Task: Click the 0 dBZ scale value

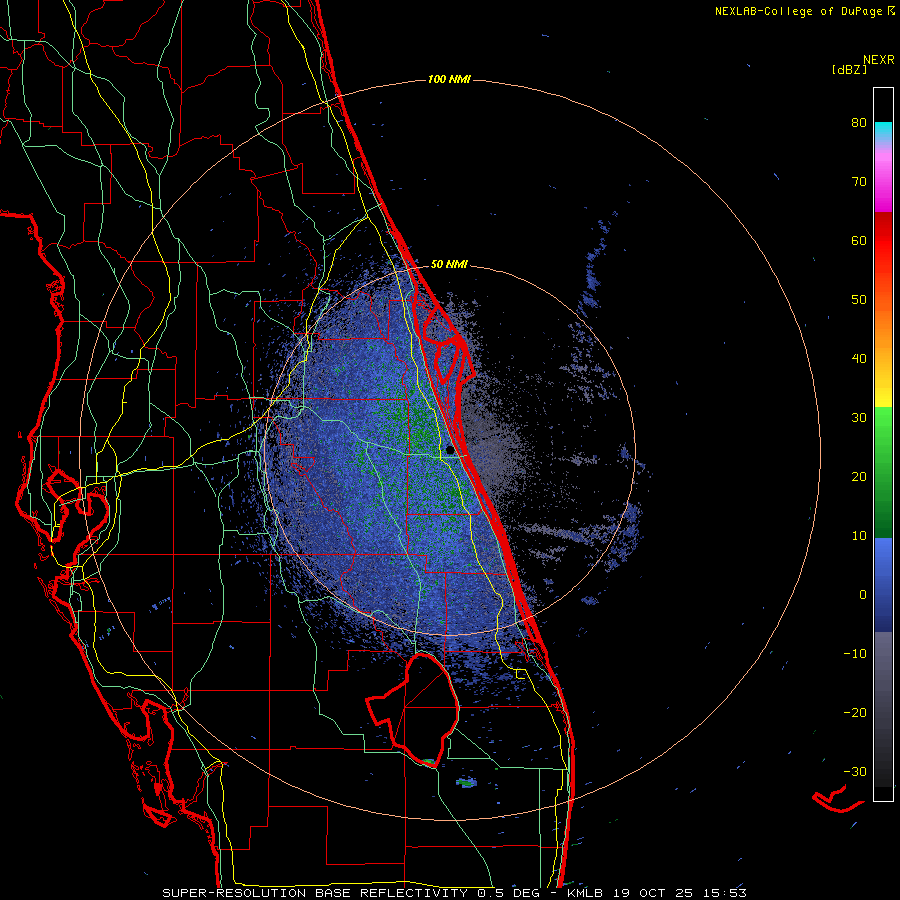Action: 863,595
